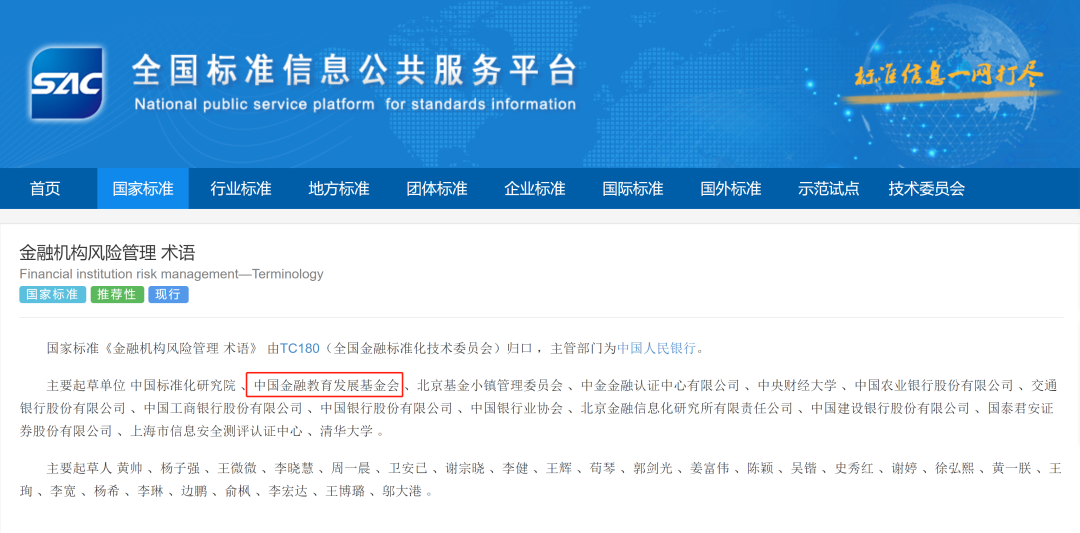Click the SAC logo icon
The width and height of the screenshot is (1080, 533).
[x=67, y=83]
